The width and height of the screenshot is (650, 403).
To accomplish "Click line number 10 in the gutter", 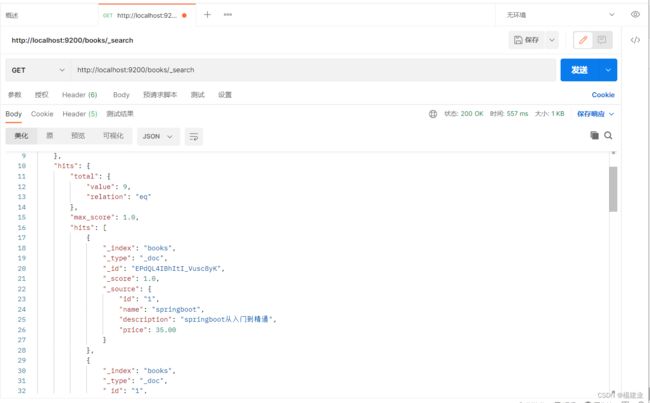I will [x=22, y=166].
